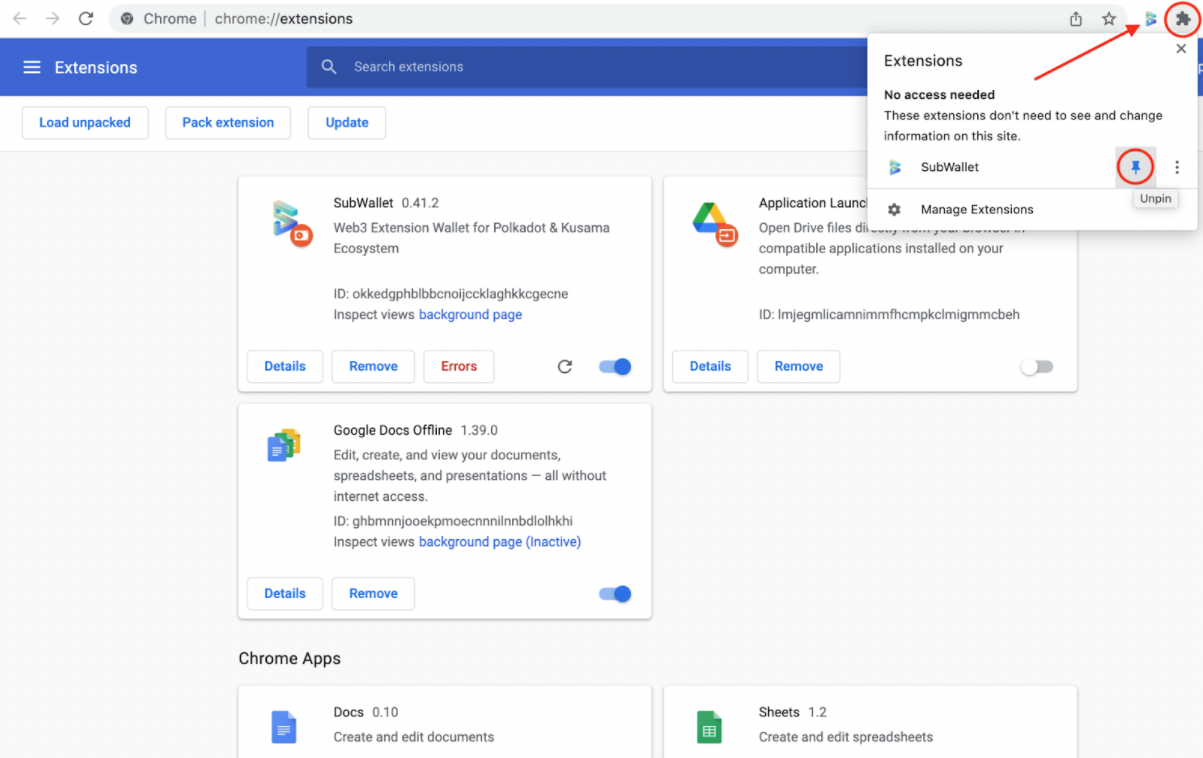Click the share icon in the address bar
Image resolution: width=1203 pixels, height=758 pixels.
(x=1076, y=19)
